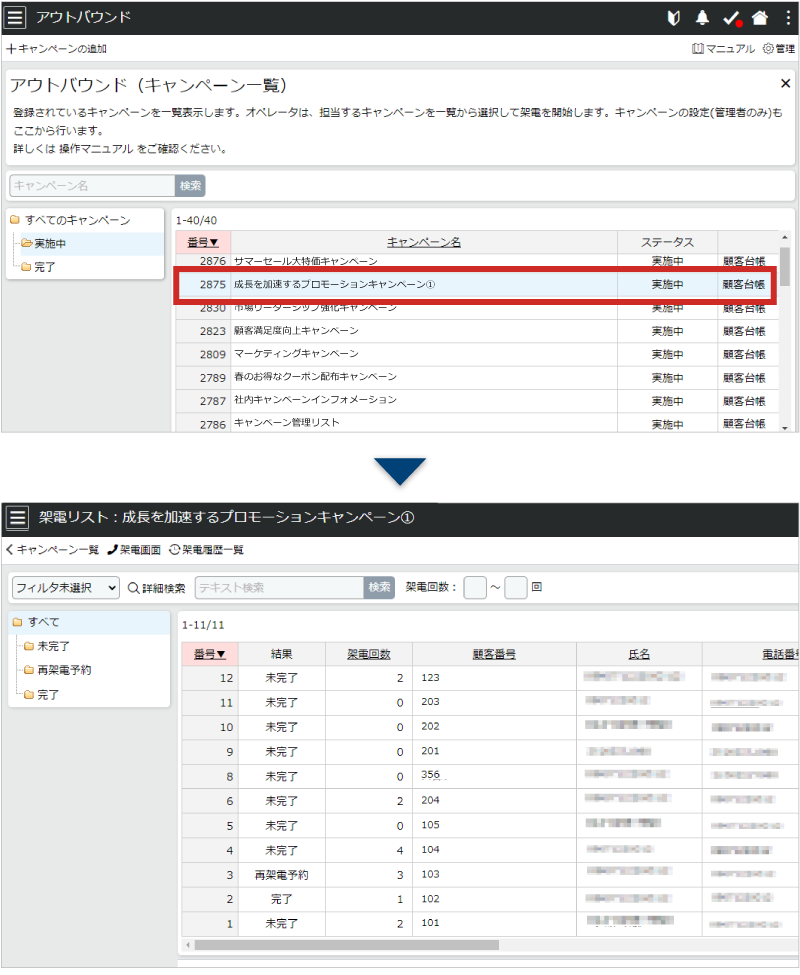
Task: Open the hamburger menu beside アウトバウンド
Action: pos(15,17)
